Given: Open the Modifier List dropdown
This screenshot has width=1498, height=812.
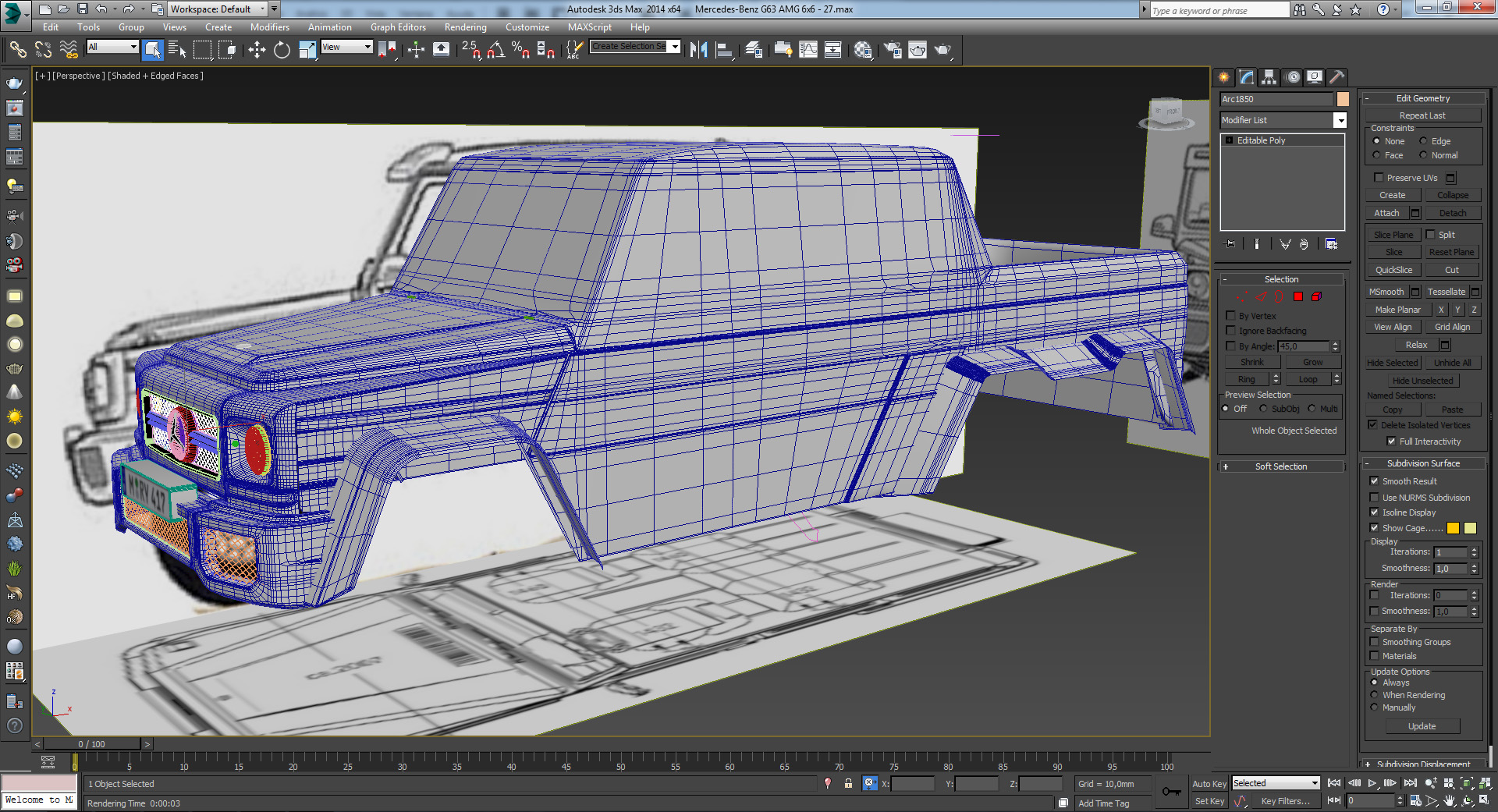Looking at the screenshot, I should (x=1283, y=120).
